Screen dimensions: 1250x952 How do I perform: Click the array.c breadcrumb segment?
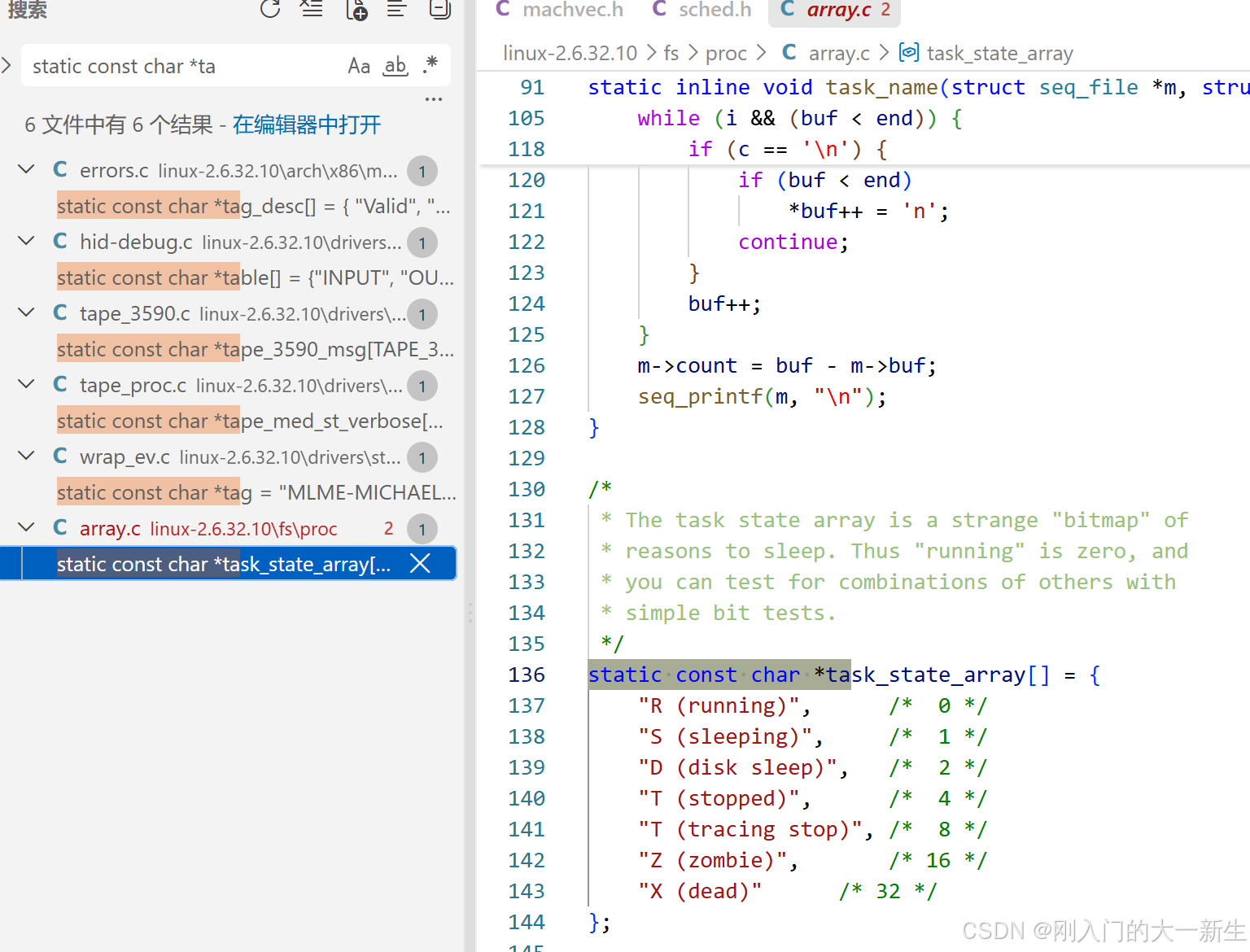[x=838, y=53]
